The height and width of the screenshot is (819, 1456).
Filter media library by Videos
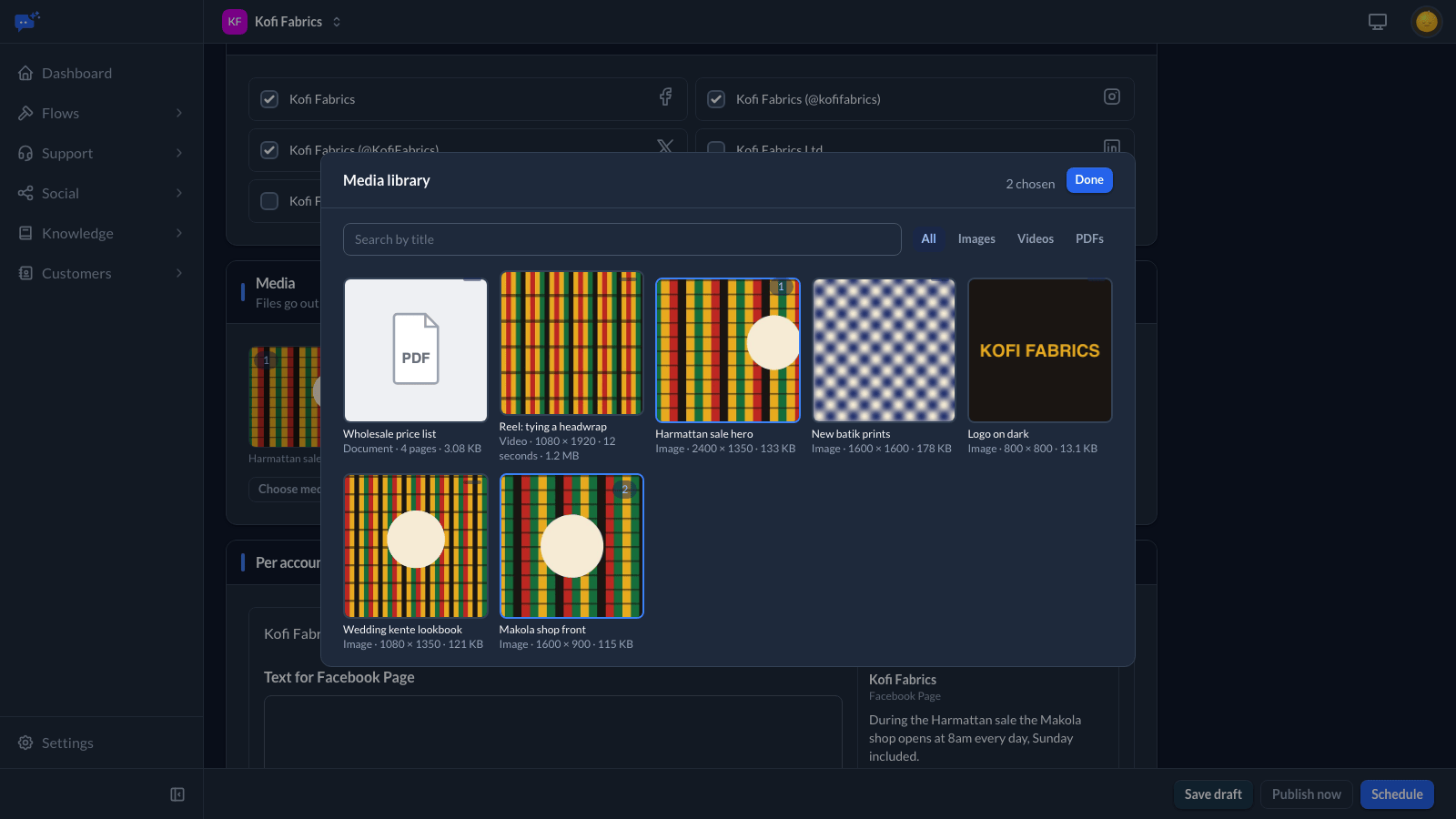(x=1036, y=238)
